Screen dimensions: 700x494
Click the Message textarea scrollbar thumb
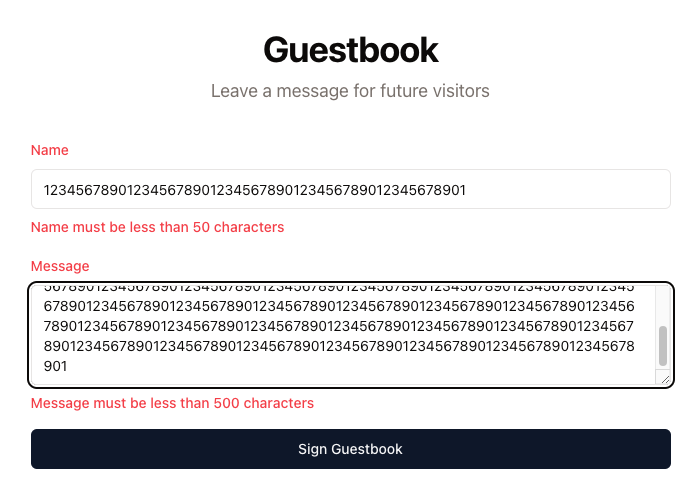point(663,346)
